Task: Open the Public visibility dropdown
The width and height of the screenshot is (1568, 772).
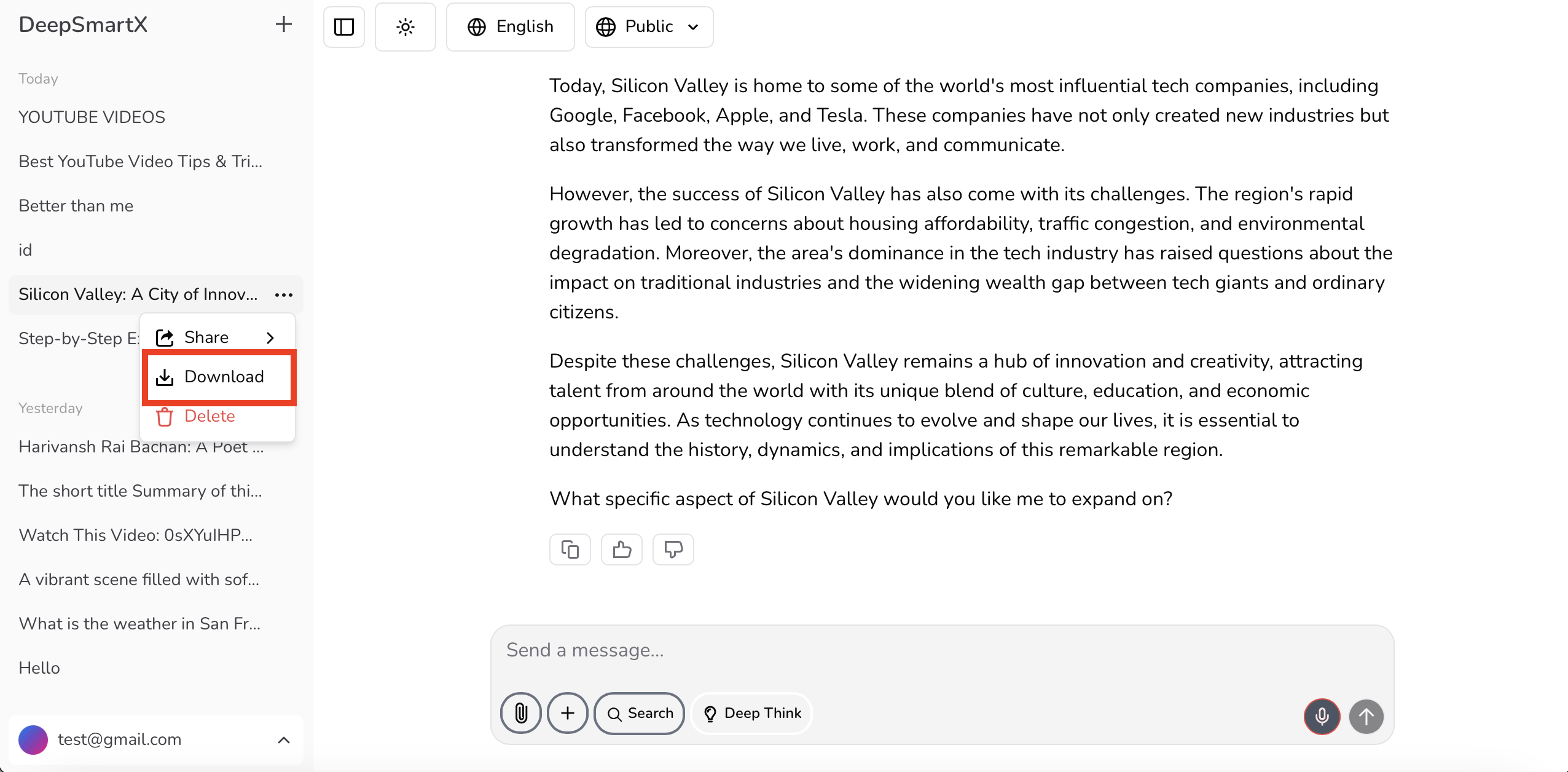Action: tap(649, 27)
